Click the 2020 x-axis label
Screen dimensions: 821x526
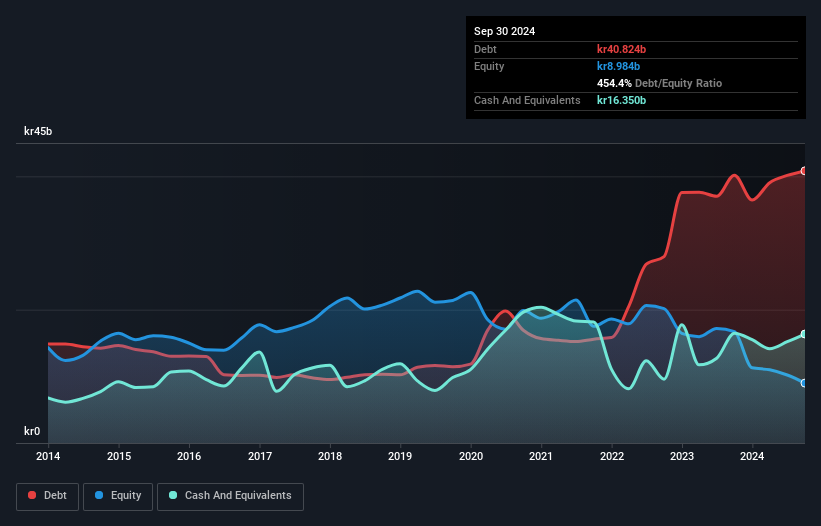471,456
